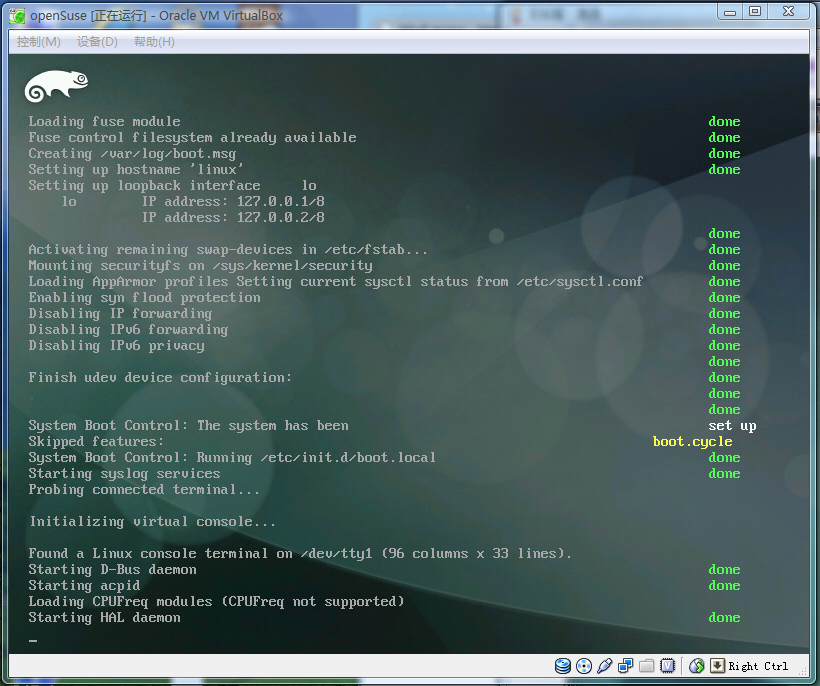Click 'done' next to Loading fuse module
The width and height of the screenshot is (820, 686).
pyautogui.click(x=724, y=121)
